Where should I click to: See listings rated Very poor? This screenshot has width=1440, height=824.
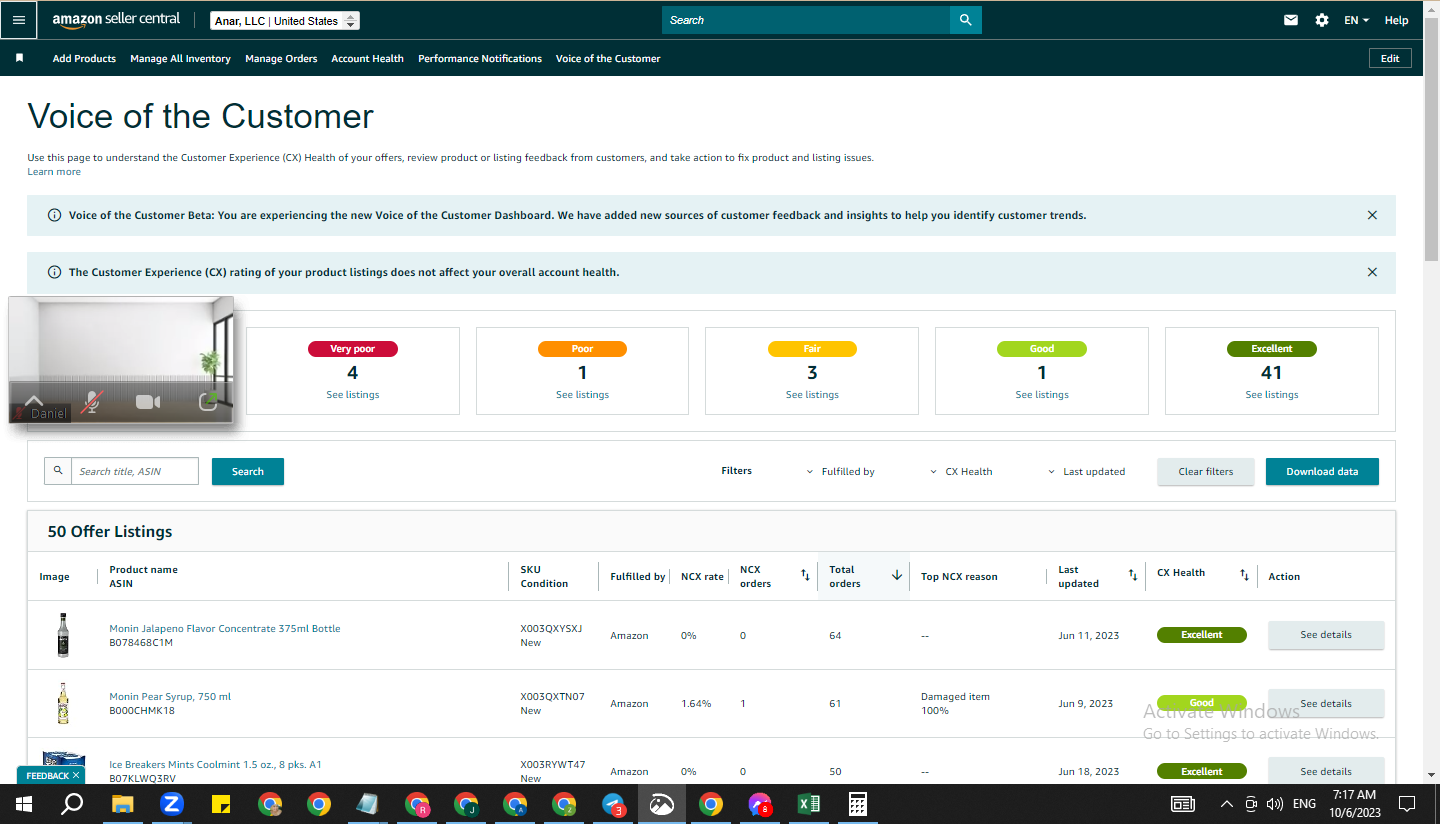[x=353, y=395]
